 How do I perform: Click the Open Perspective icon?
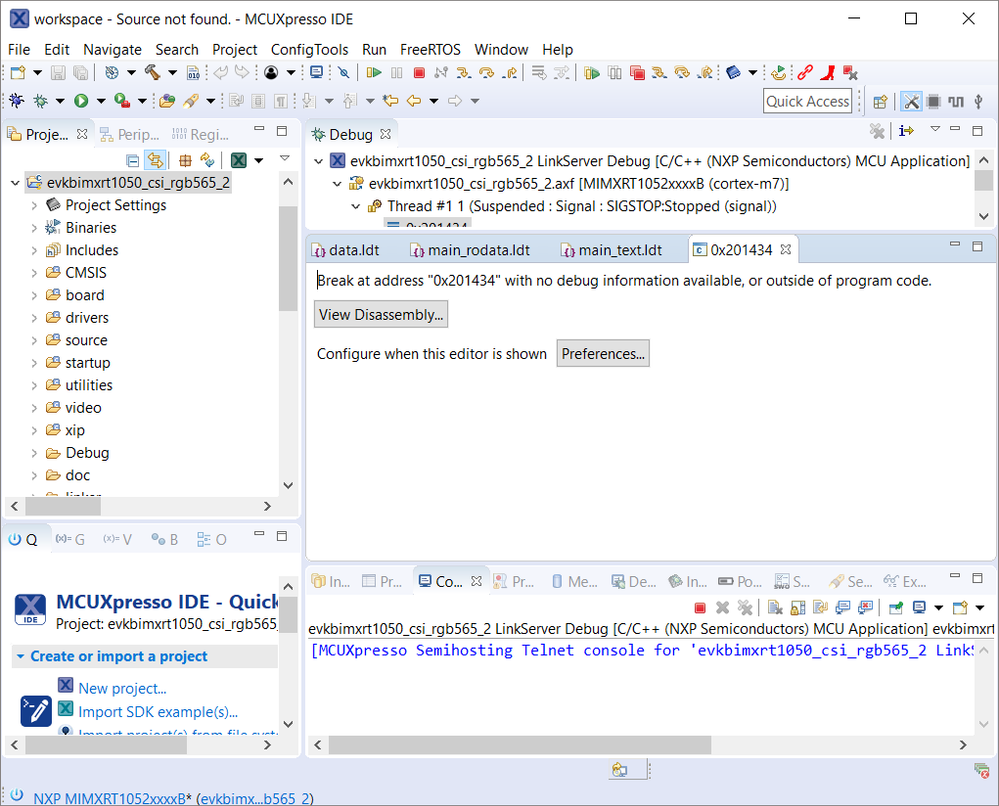click(x=880, y=101)
